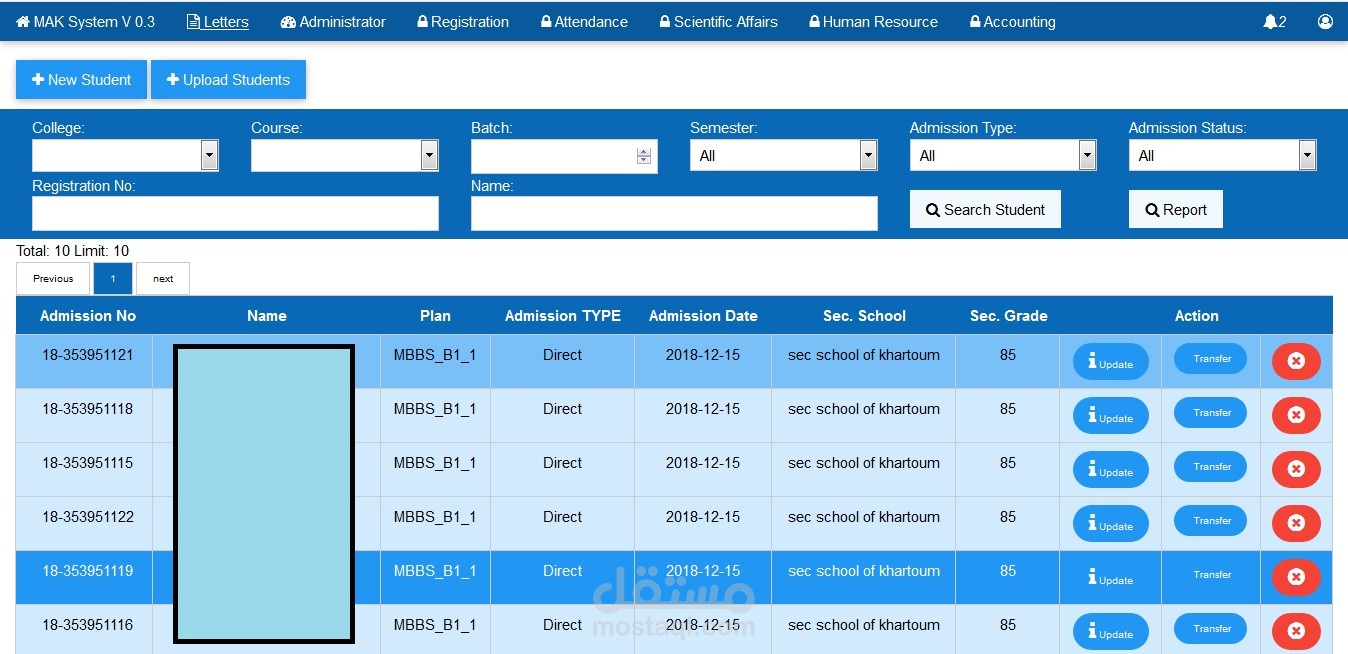Transfer student 18-353951115
The image size is (1348, 654).
[1210, 467]
